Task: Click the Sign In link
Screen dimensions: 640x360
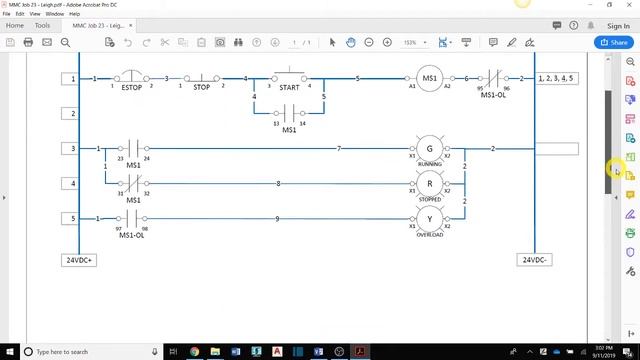Action: click(x=618, y=26)
